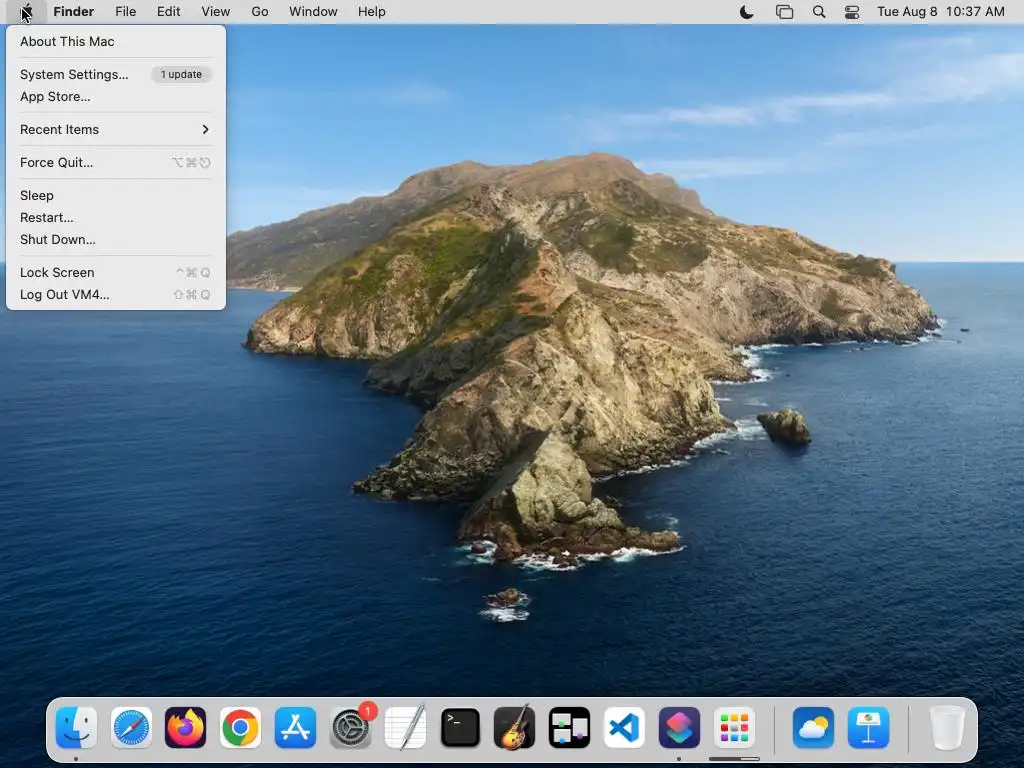Open Control Center in menu bar
1024x768 pixels.
coord(852,12)
